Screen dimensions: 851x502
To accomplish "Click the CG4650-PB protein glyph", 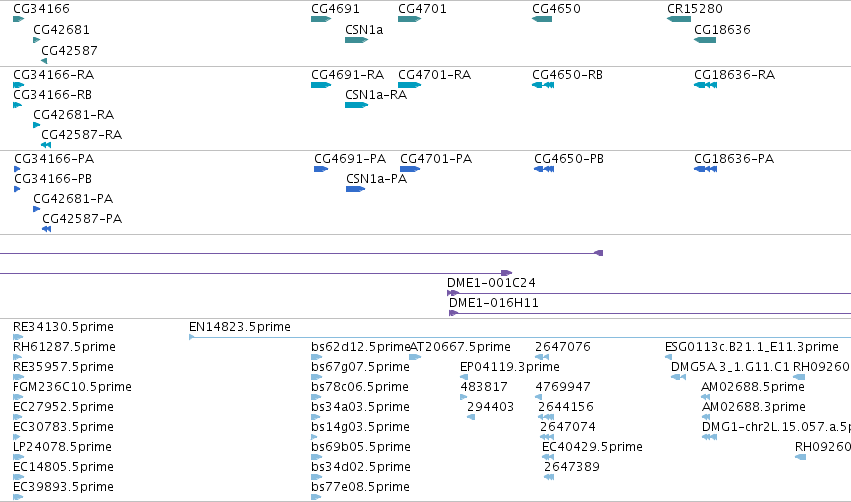I will pos(544,169).
